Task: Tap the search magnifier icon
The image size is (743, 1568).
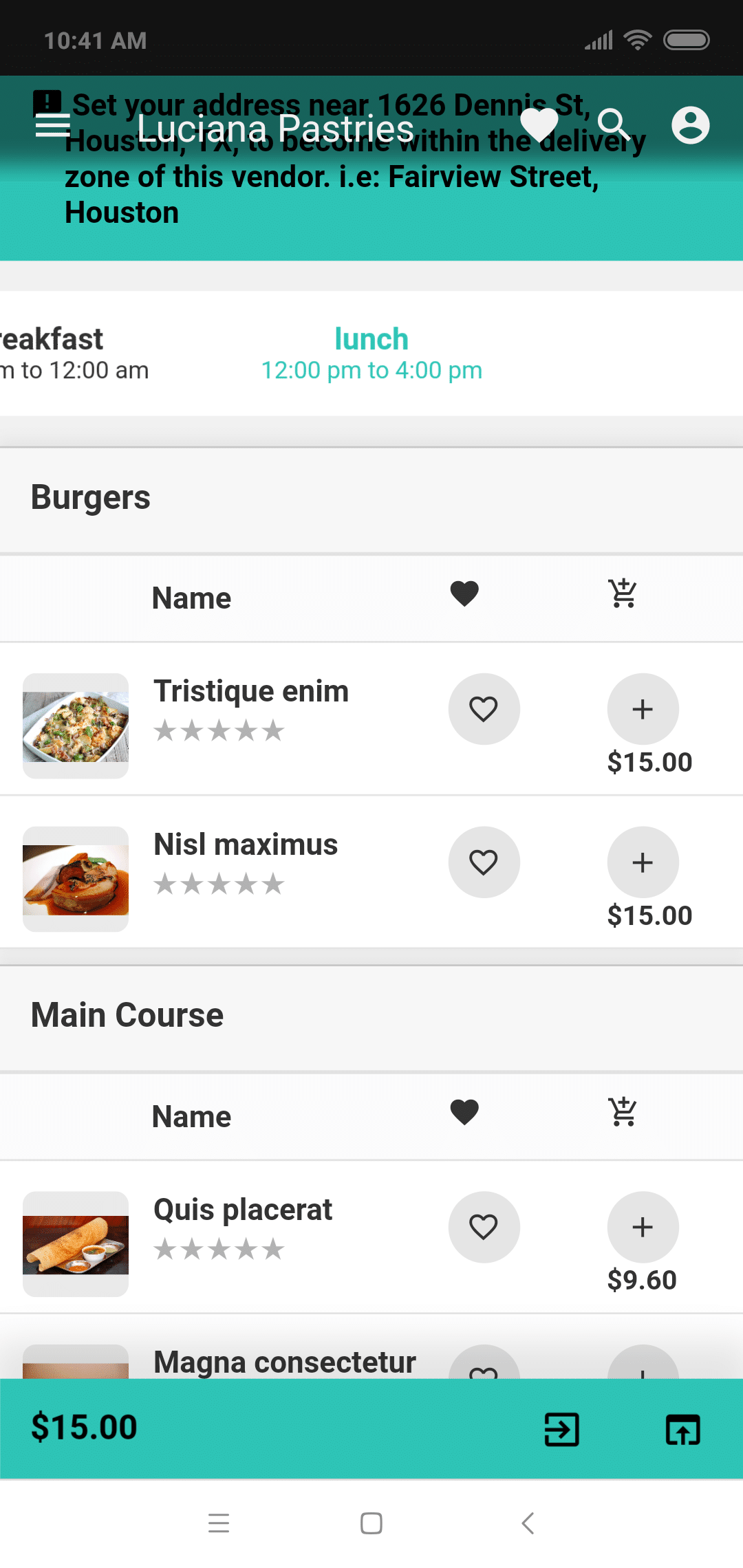Action: tap(613, 125)
